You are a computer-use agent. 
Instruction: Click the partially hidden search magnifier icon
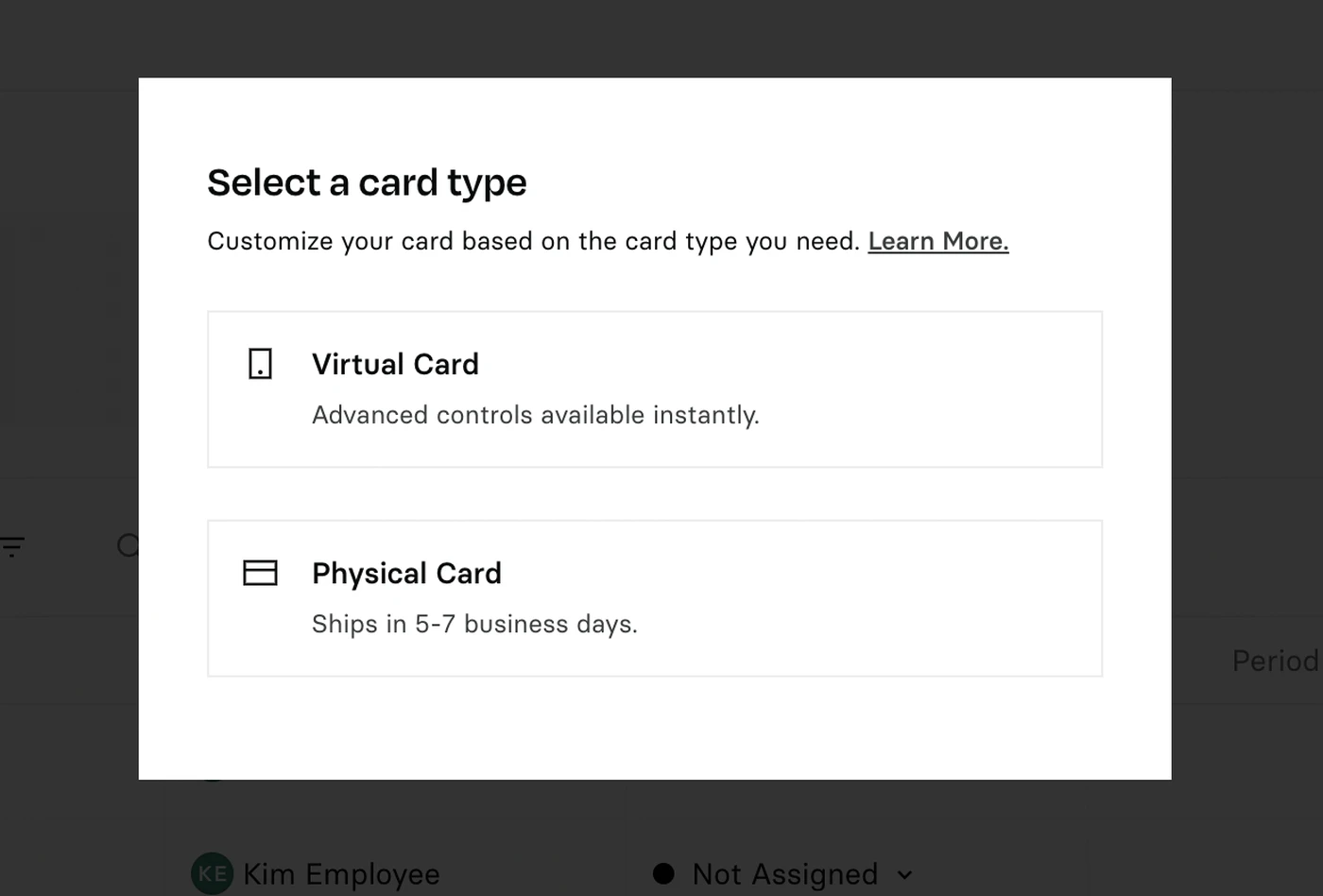pyautogui.click(x=128, y=545)
